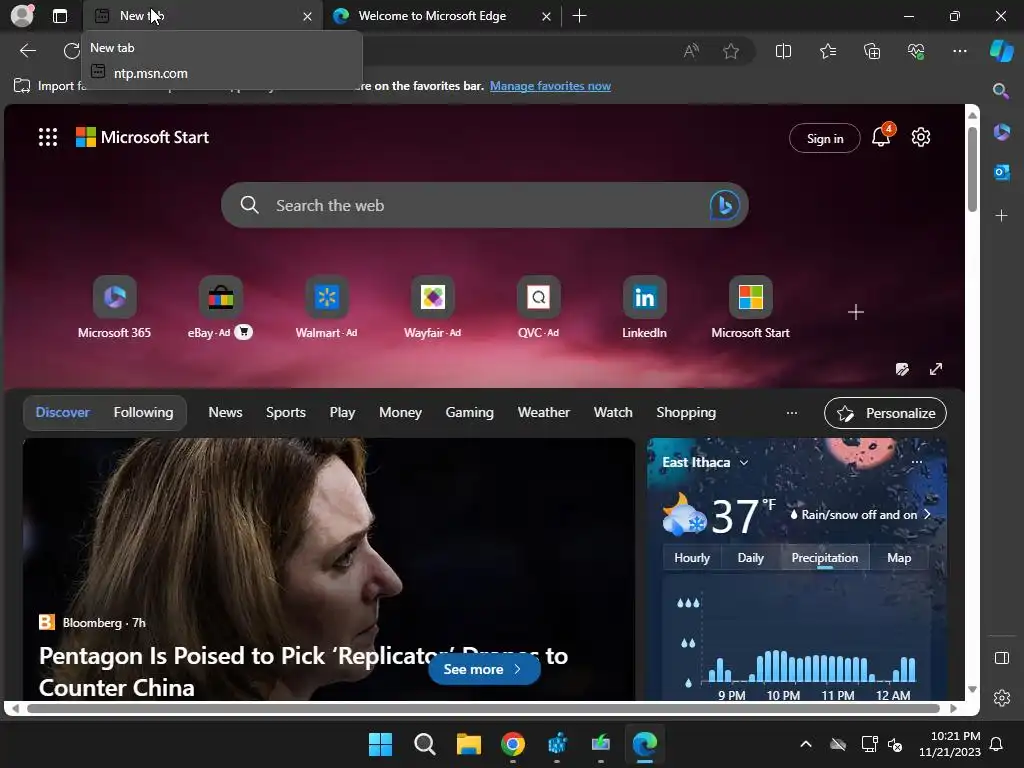Viewport: 1024px width, 768px height.
Task: Open Edge Settings and more menu
Action: 959,51
